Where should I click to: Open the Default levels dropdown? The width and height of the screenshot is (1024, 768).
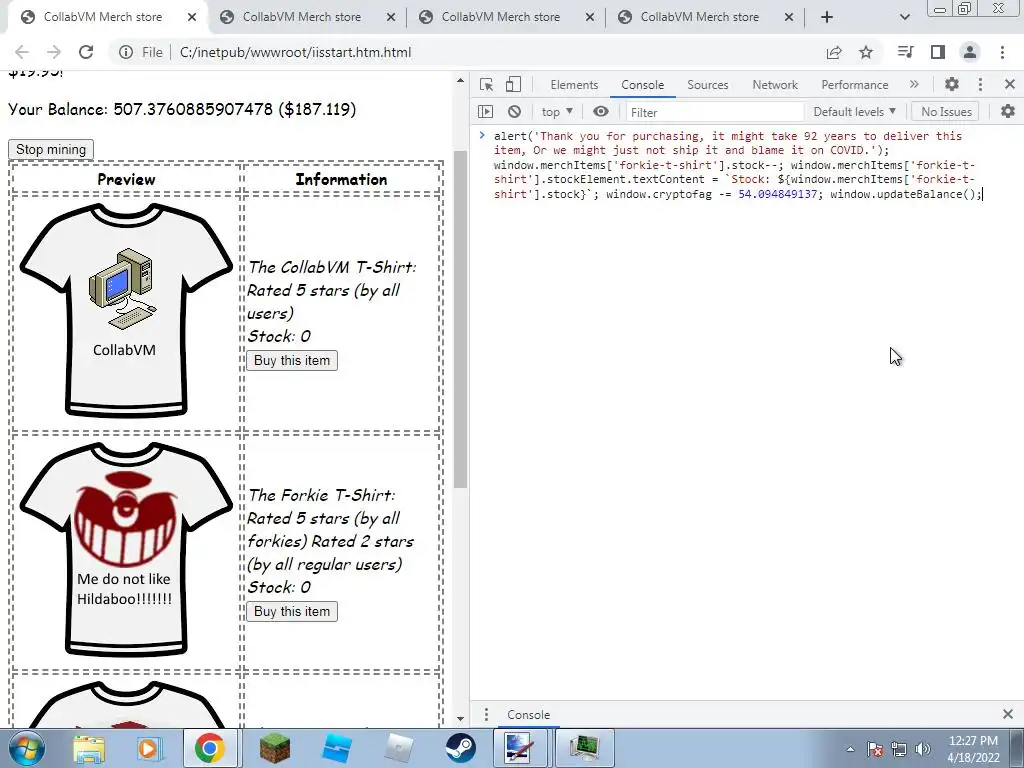pos(854,112)
